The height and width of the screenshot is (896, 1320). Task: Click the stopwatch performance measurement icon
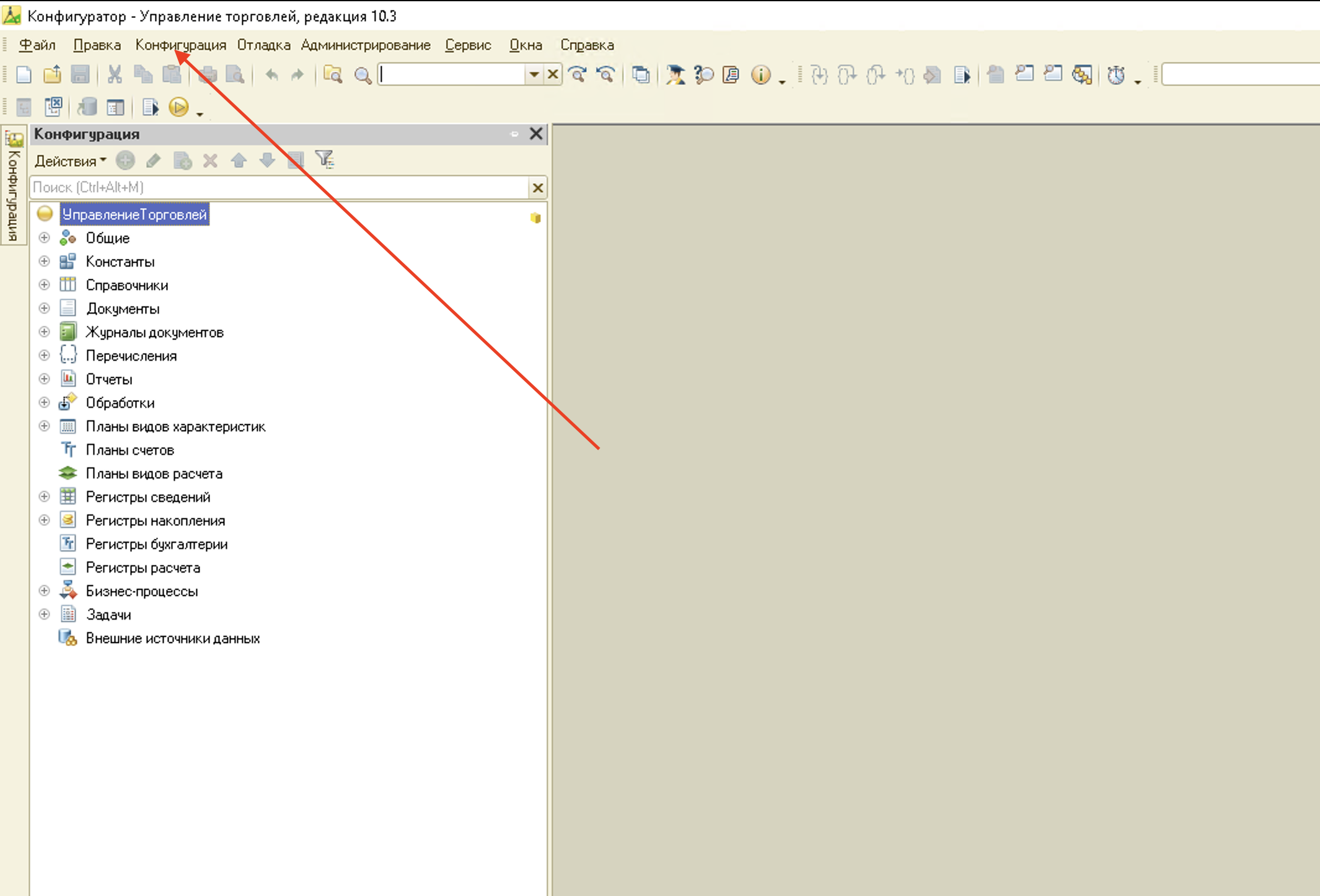click(1116, 75)
